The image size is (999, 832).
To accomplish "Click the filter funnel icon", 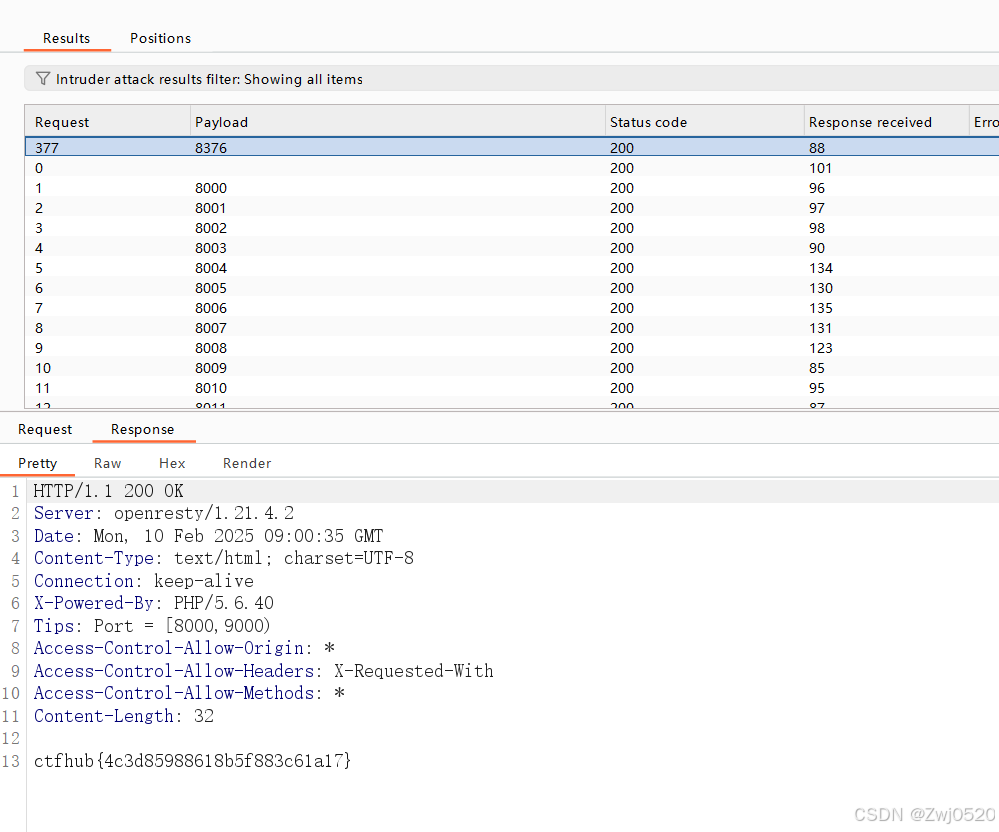I will [x=42, y=79].
